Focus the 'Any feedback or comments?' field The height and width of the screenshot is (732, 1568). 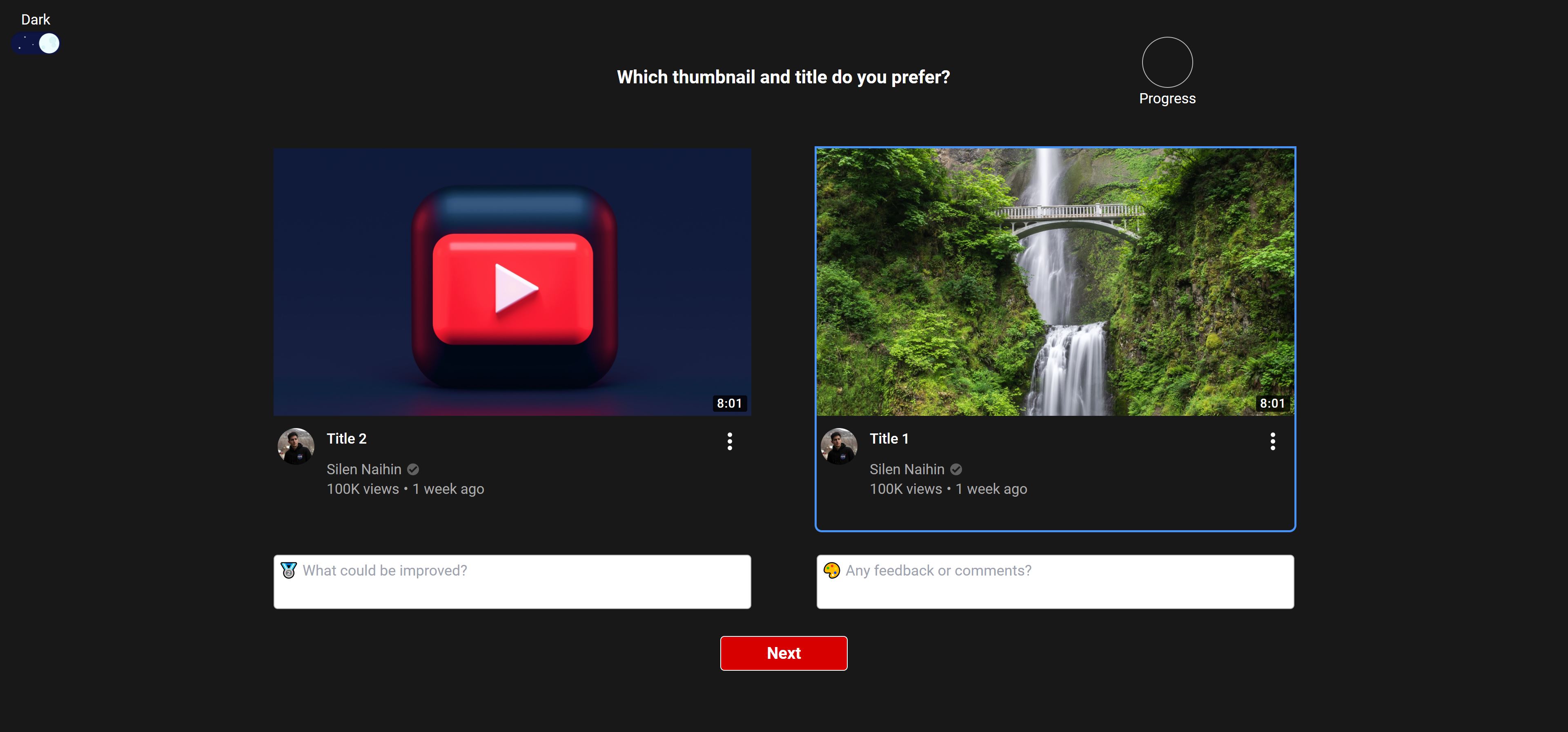1055,582
